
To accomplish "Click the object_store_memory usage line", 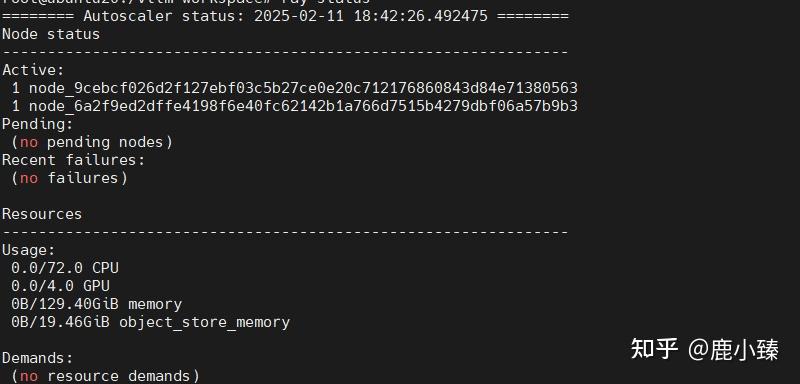I will tap(151, 322).
